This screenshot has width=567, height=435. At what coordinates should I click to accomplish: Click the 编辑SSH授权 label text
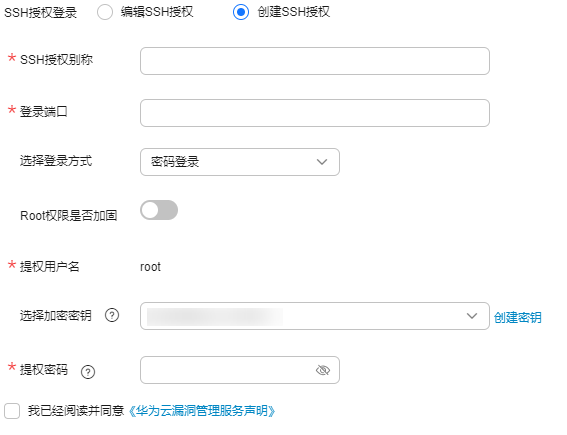point(157,12)
